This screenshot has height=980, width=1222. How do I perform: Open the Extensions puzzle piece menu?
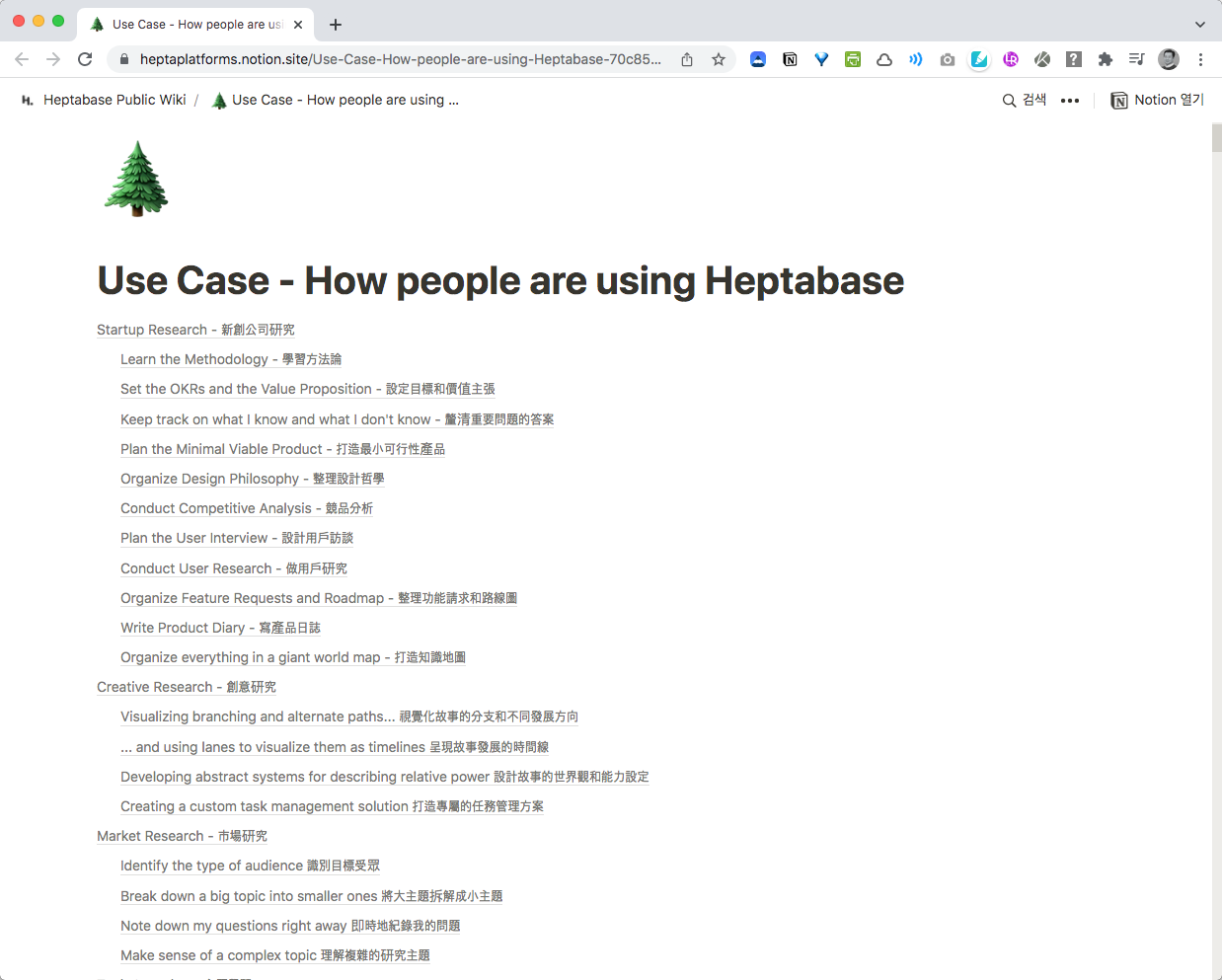click(x=1106, y=59)
